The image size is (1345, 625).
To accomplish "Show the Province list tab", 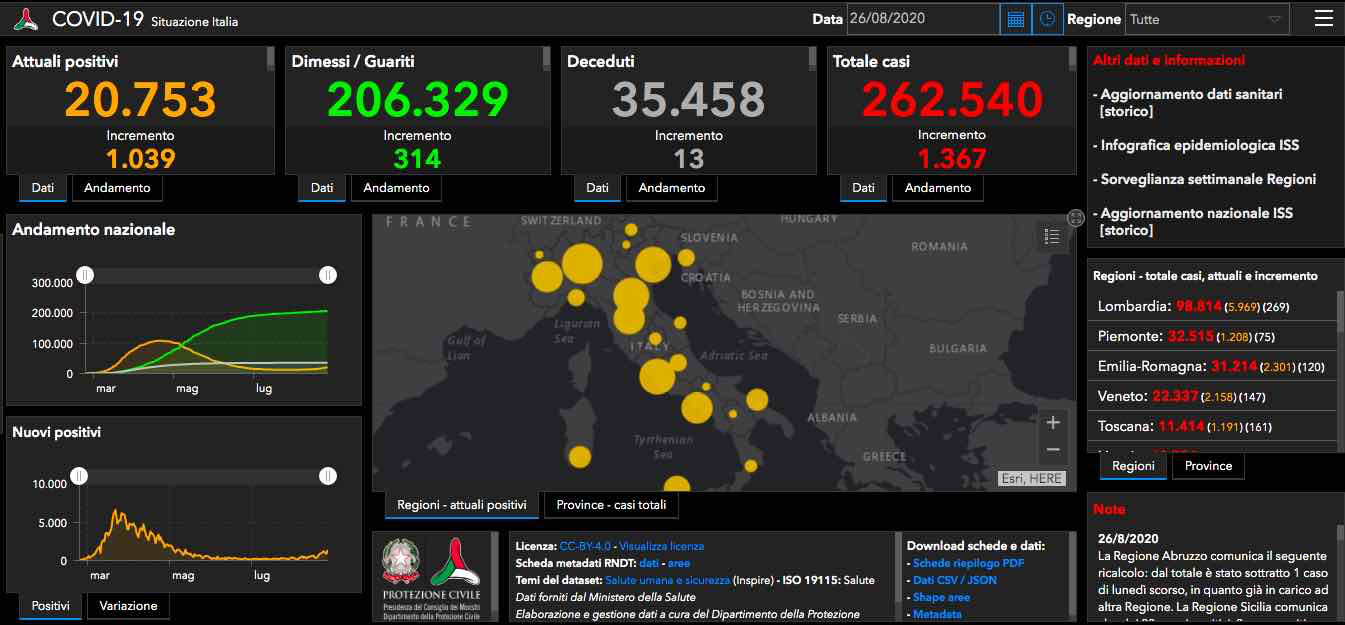I will pos(1208,466).
